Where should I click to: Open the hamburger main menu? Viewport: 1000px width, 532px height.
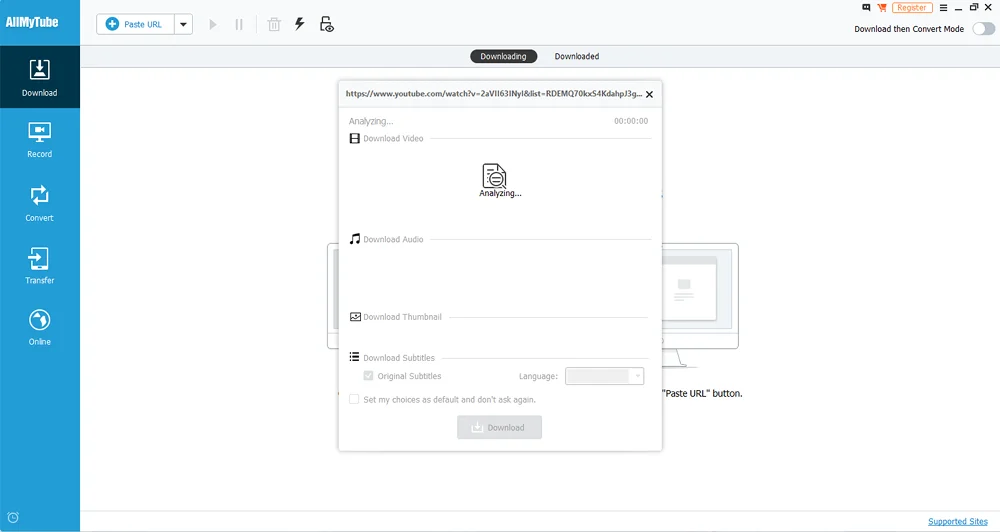point(943,8)
